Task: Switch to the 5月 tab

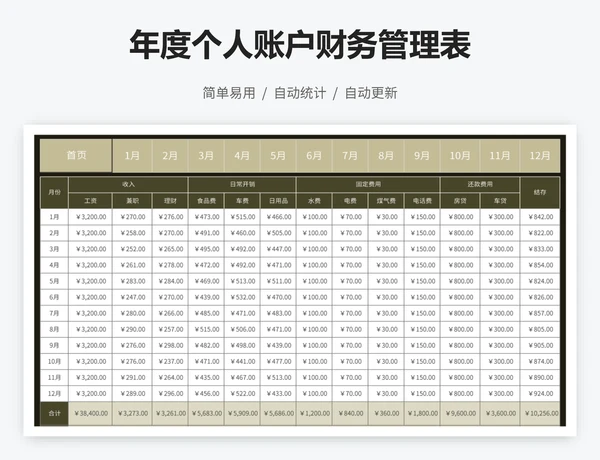Action: pyautogui.click(x=278, y=155)
